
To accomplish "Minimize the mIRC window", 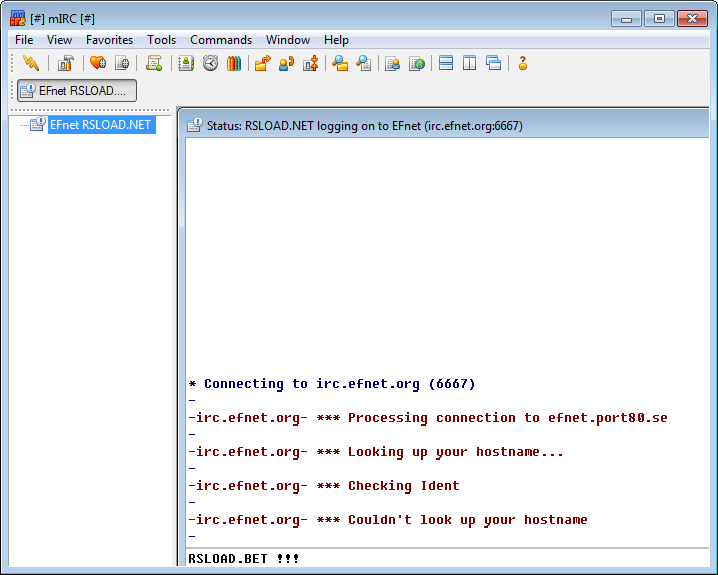I will (x=626, y=19).
